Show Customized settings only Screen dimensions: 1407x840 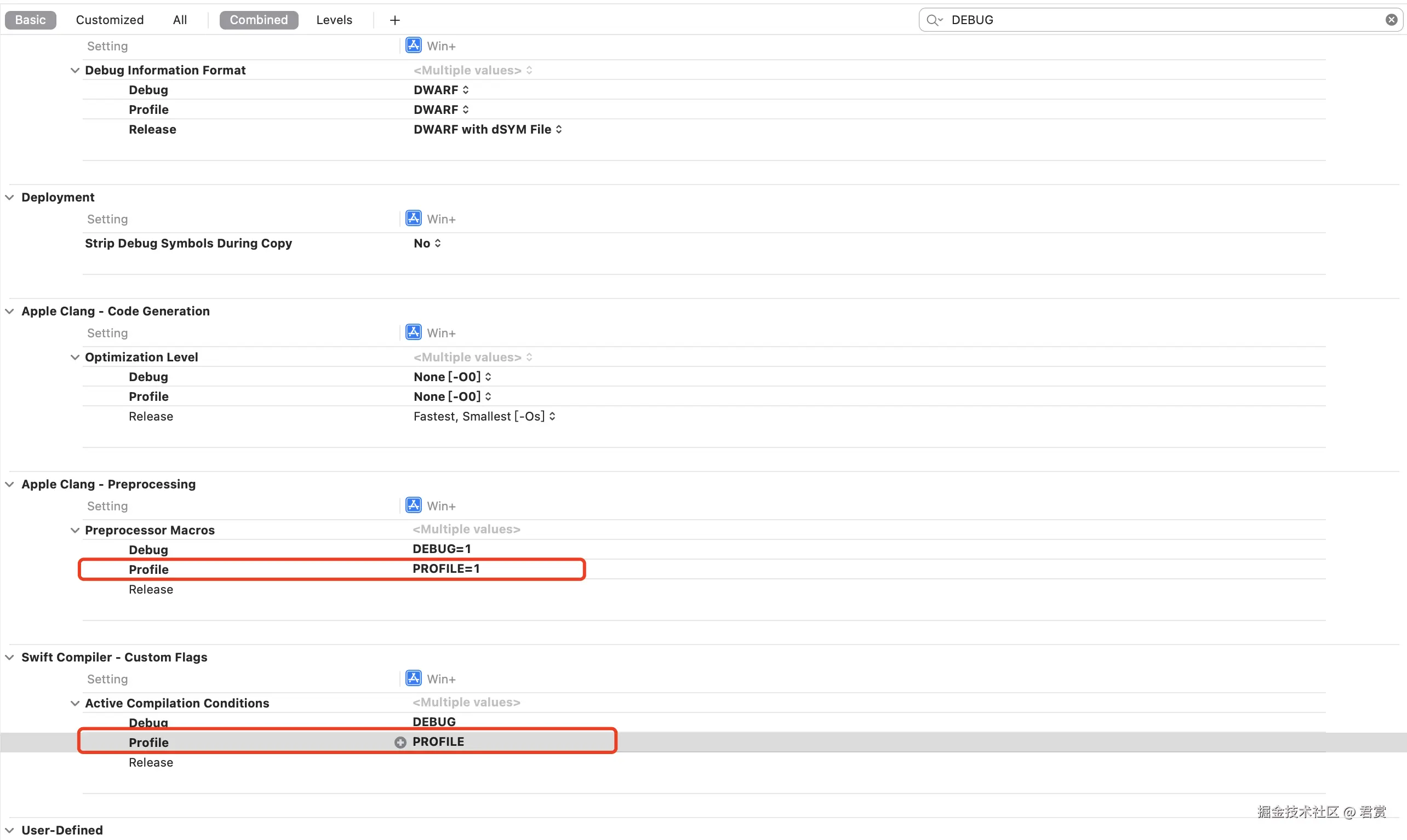tap(109, 20)
